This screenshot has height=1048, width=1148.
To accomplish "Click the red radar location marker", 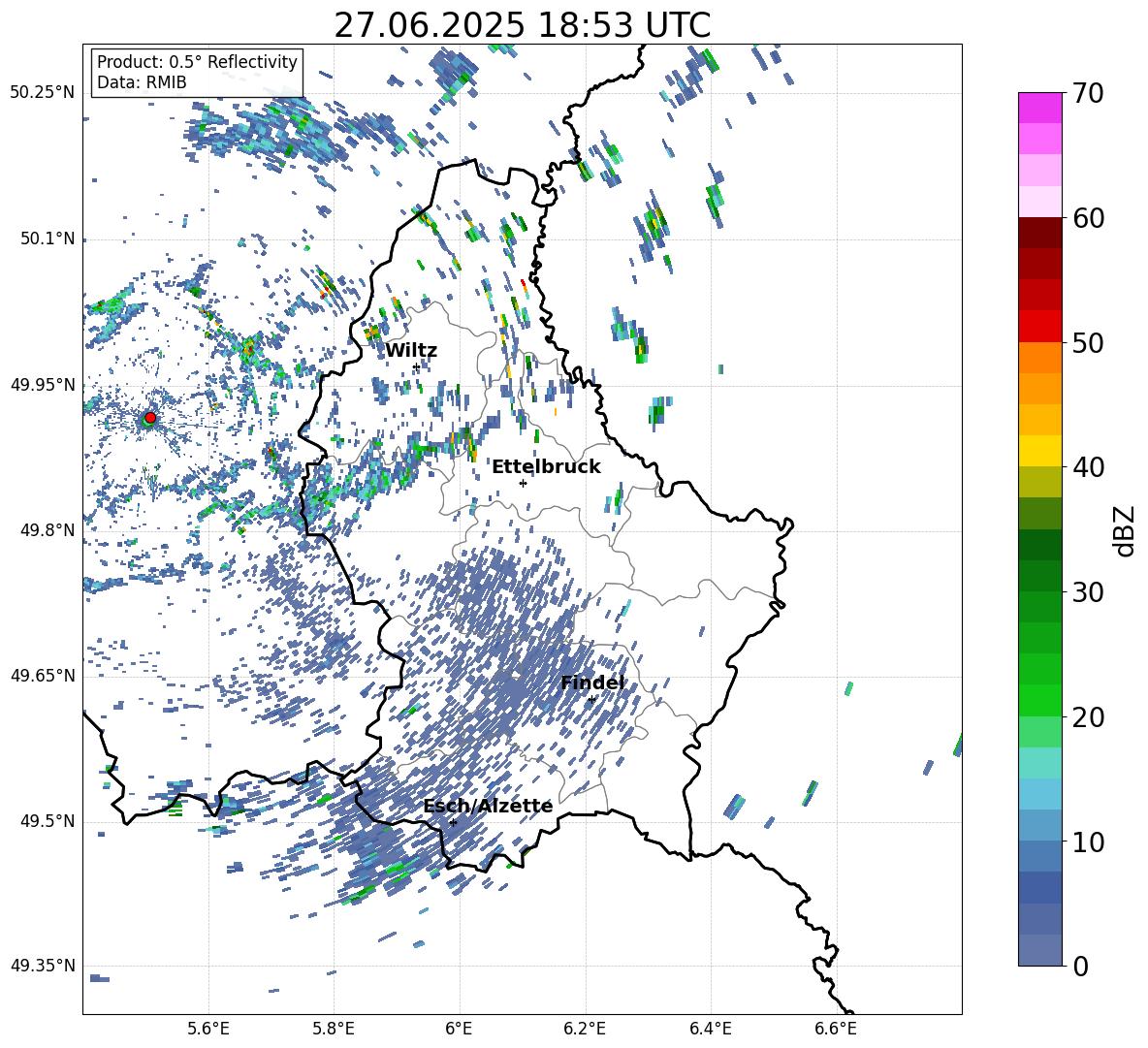I will [150, 418].
